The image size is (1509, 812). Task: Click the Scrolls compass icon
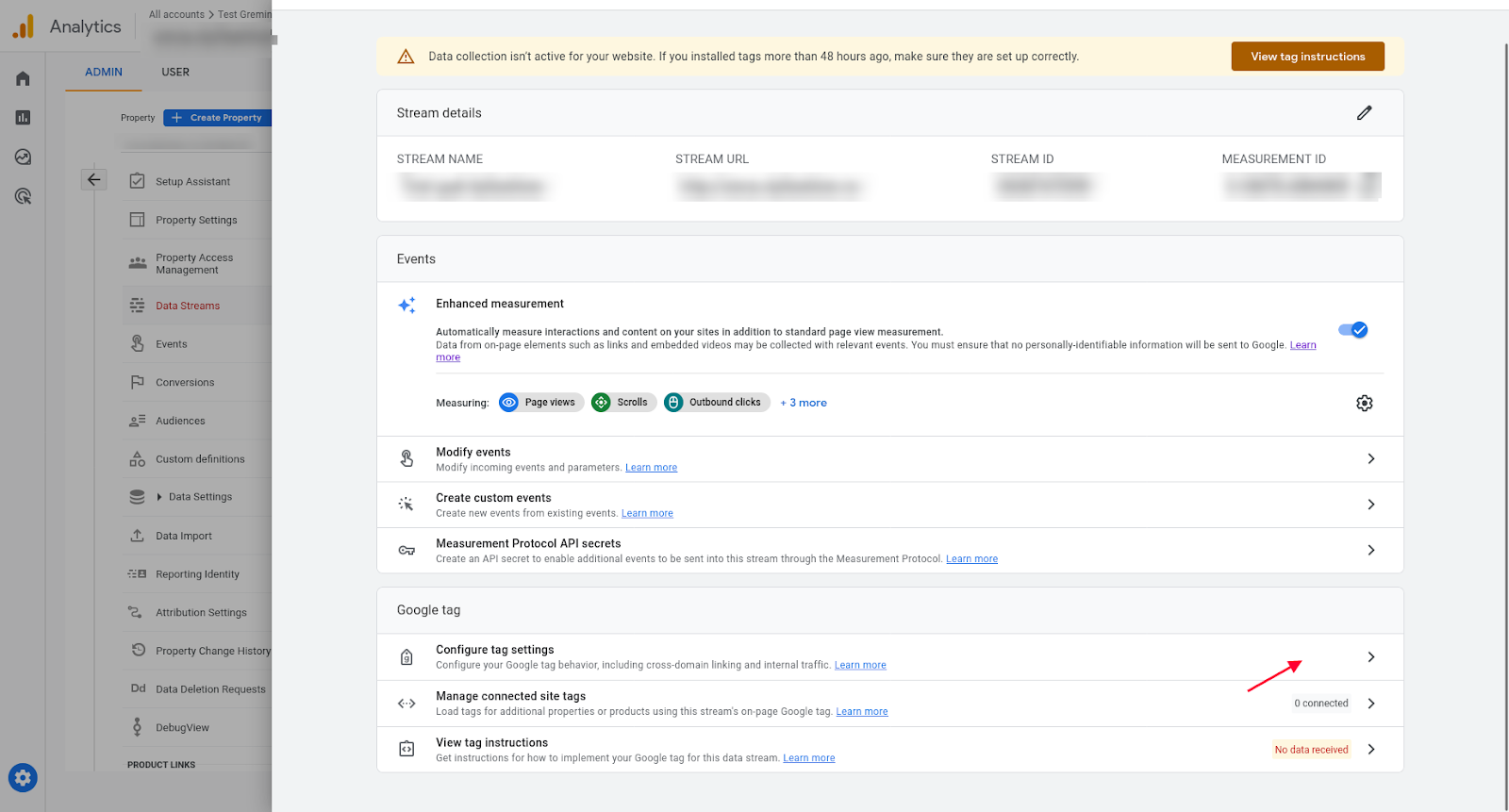pos(601,403)
